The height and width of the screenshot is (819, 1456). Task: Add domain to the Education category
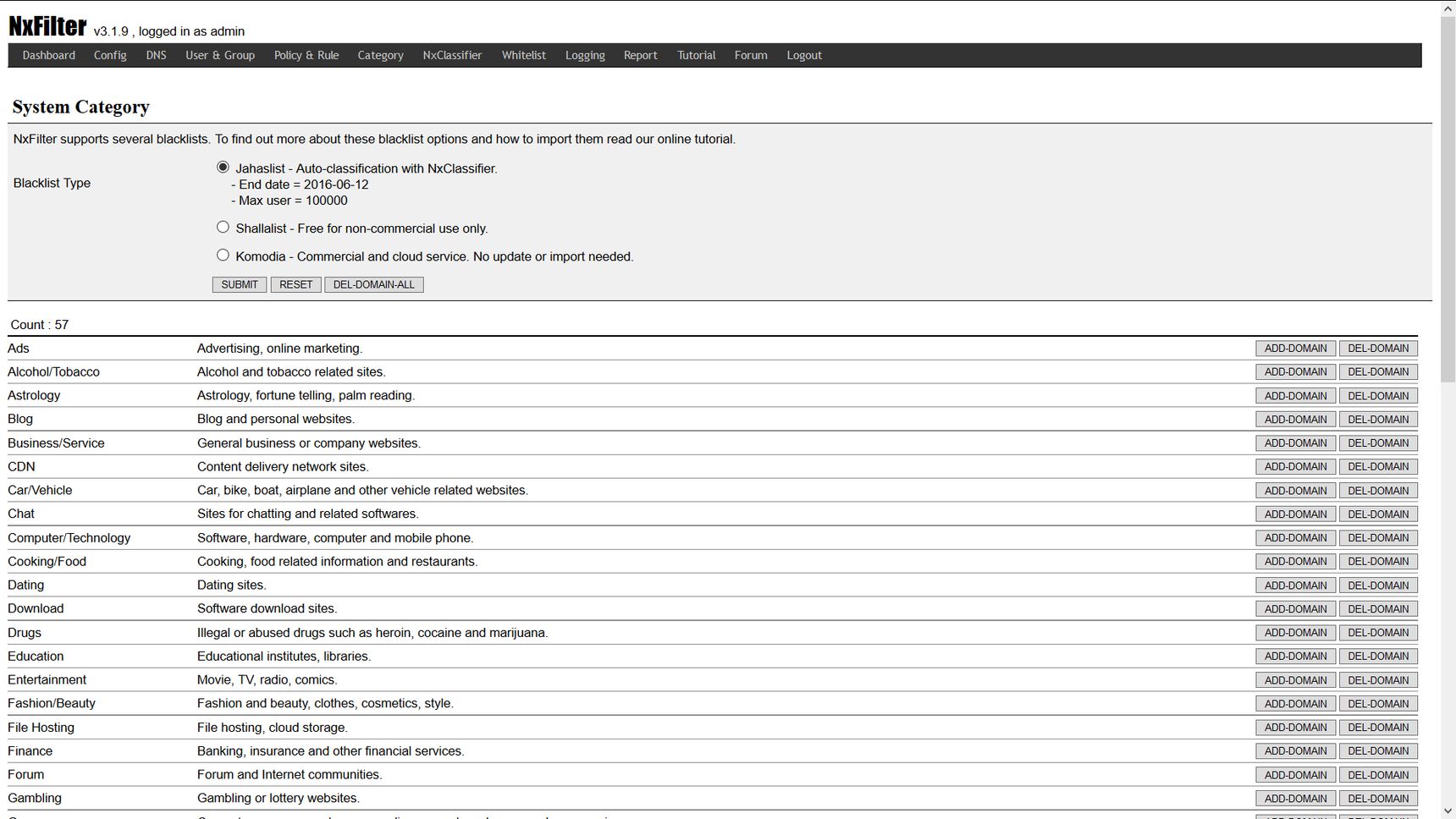1295,657
